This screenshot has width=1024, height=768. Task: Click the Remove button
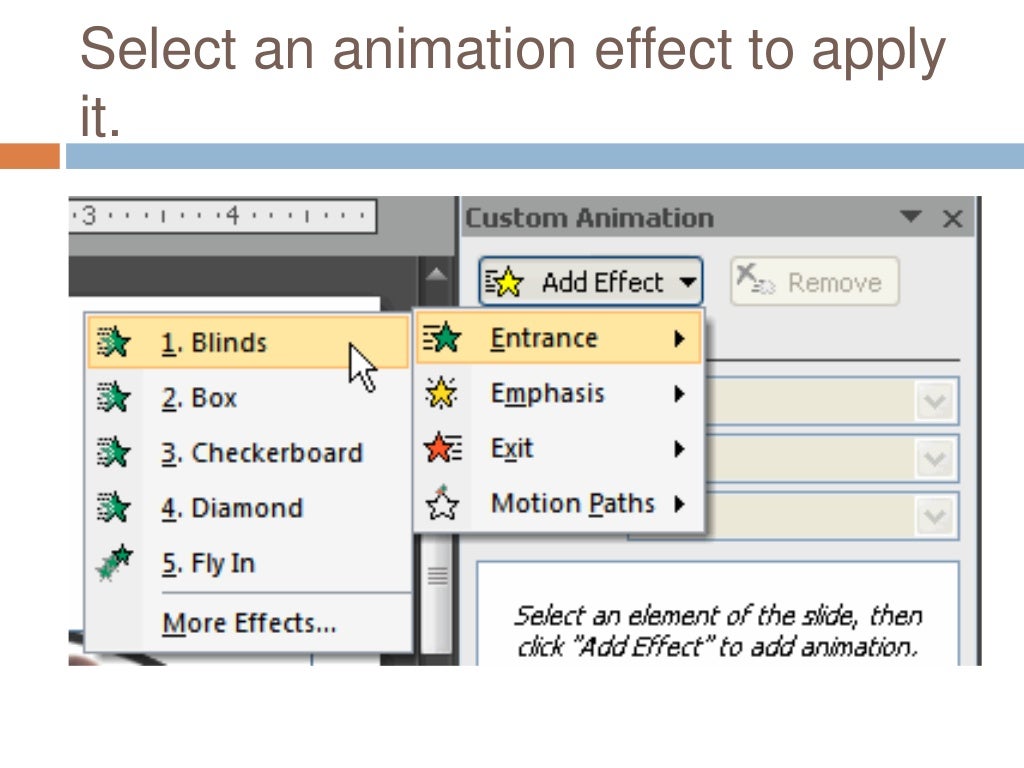click(x=814, y=281)
